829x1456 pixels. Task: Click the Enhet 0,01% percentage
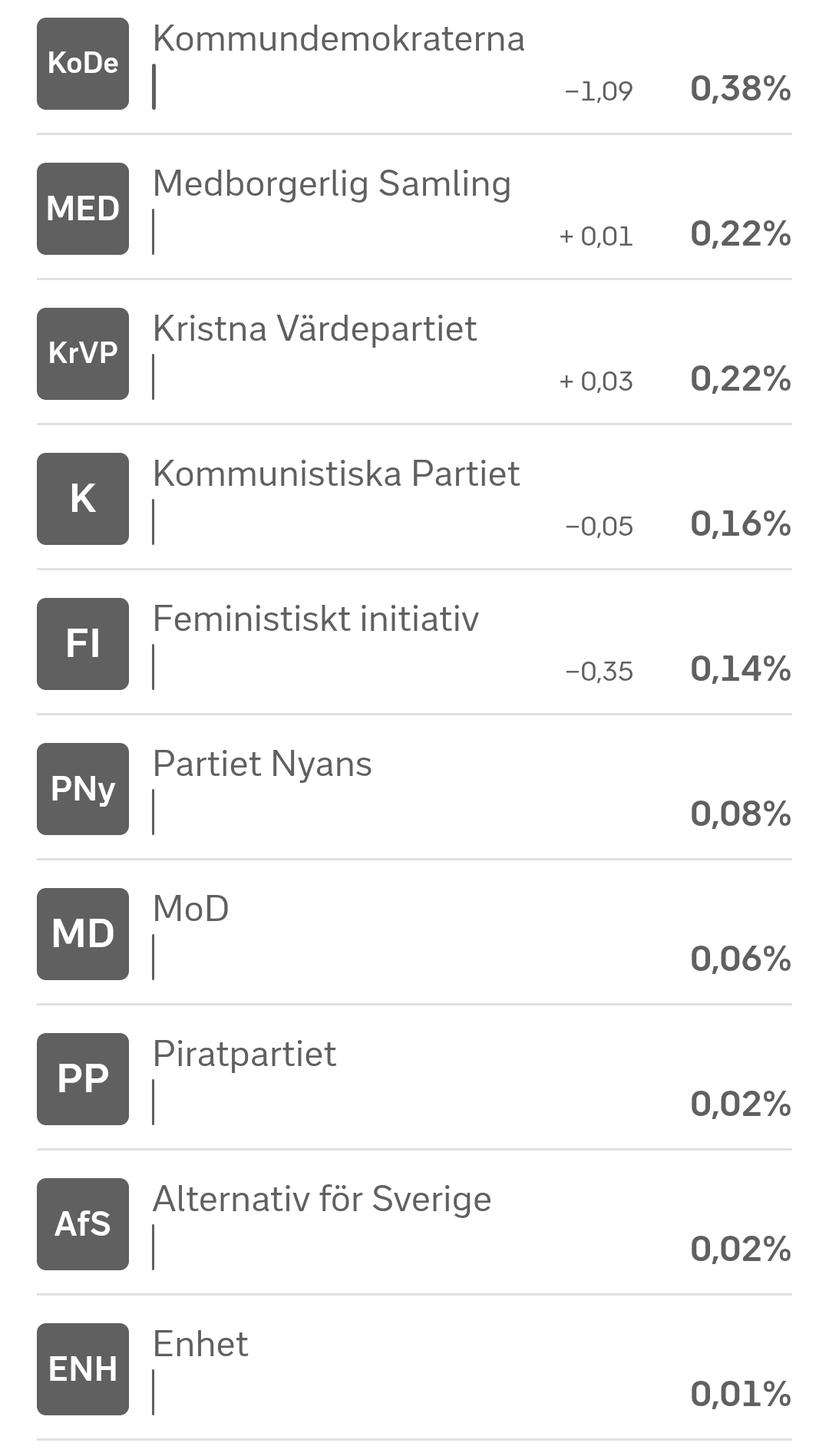point(741,1394)
